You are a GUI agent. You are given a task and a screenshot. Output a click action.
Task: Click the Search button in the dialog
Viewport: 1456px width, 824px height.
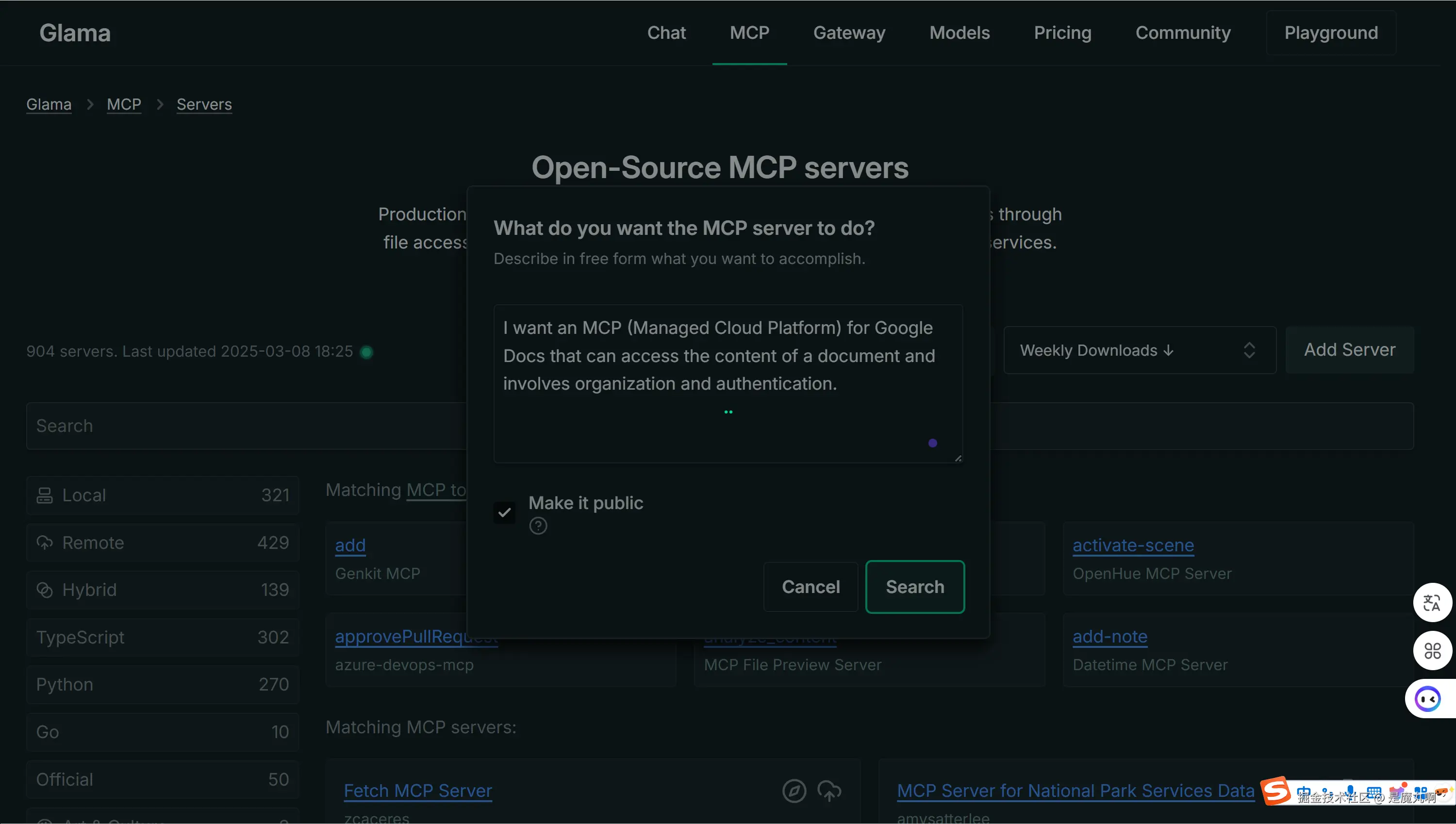click(915, 587)
